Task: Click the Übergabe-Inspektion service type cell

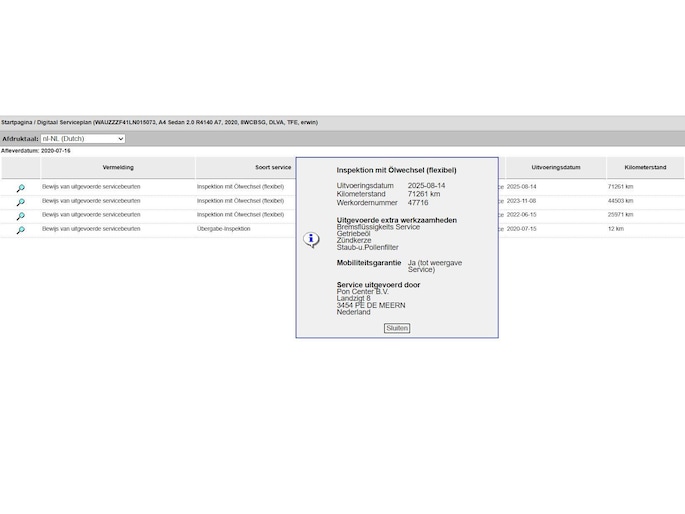Action: coord(224,229)
